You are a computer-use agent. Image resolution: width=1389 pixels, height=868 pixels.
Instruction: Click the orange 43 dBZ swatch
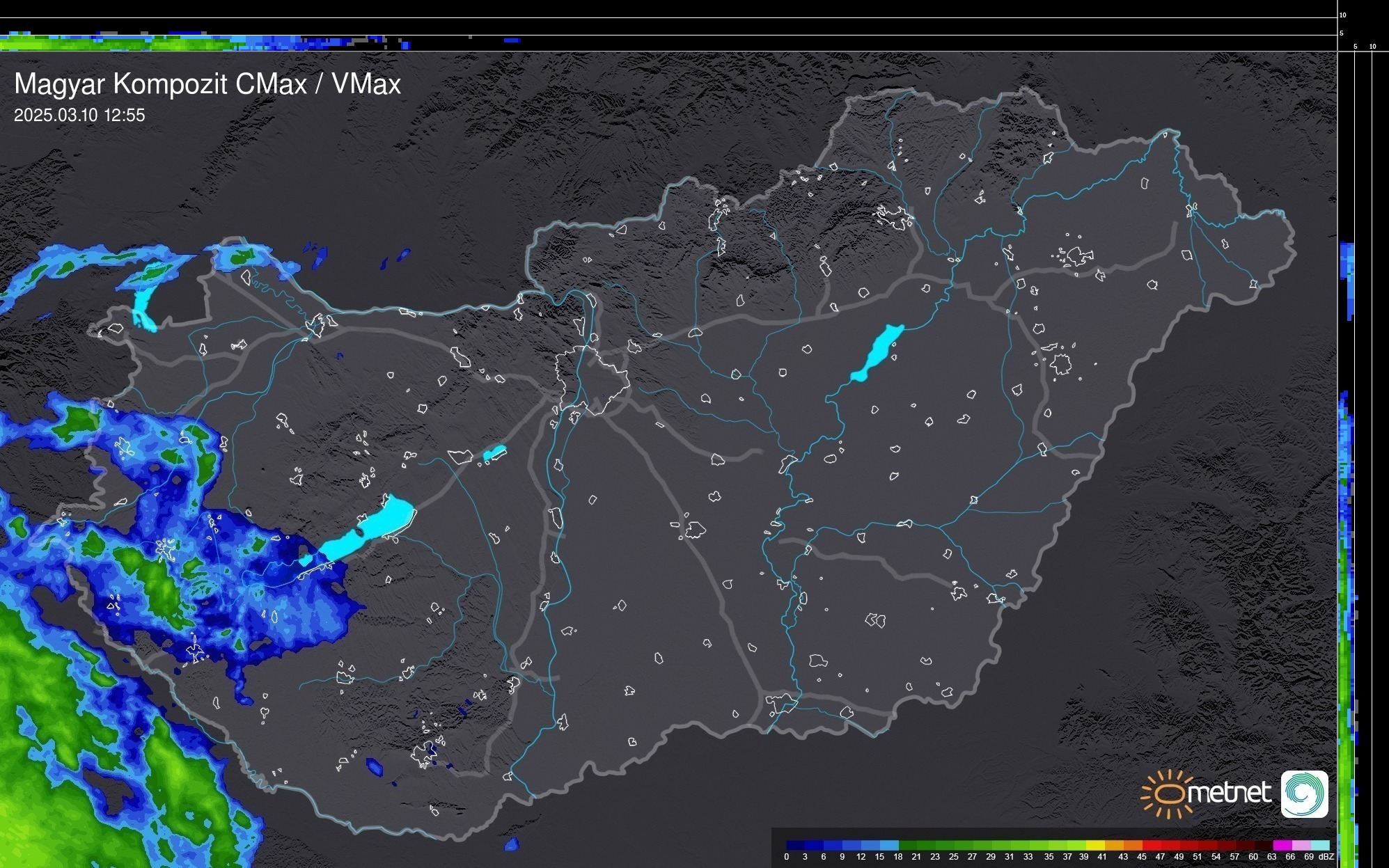(1133, 846)
